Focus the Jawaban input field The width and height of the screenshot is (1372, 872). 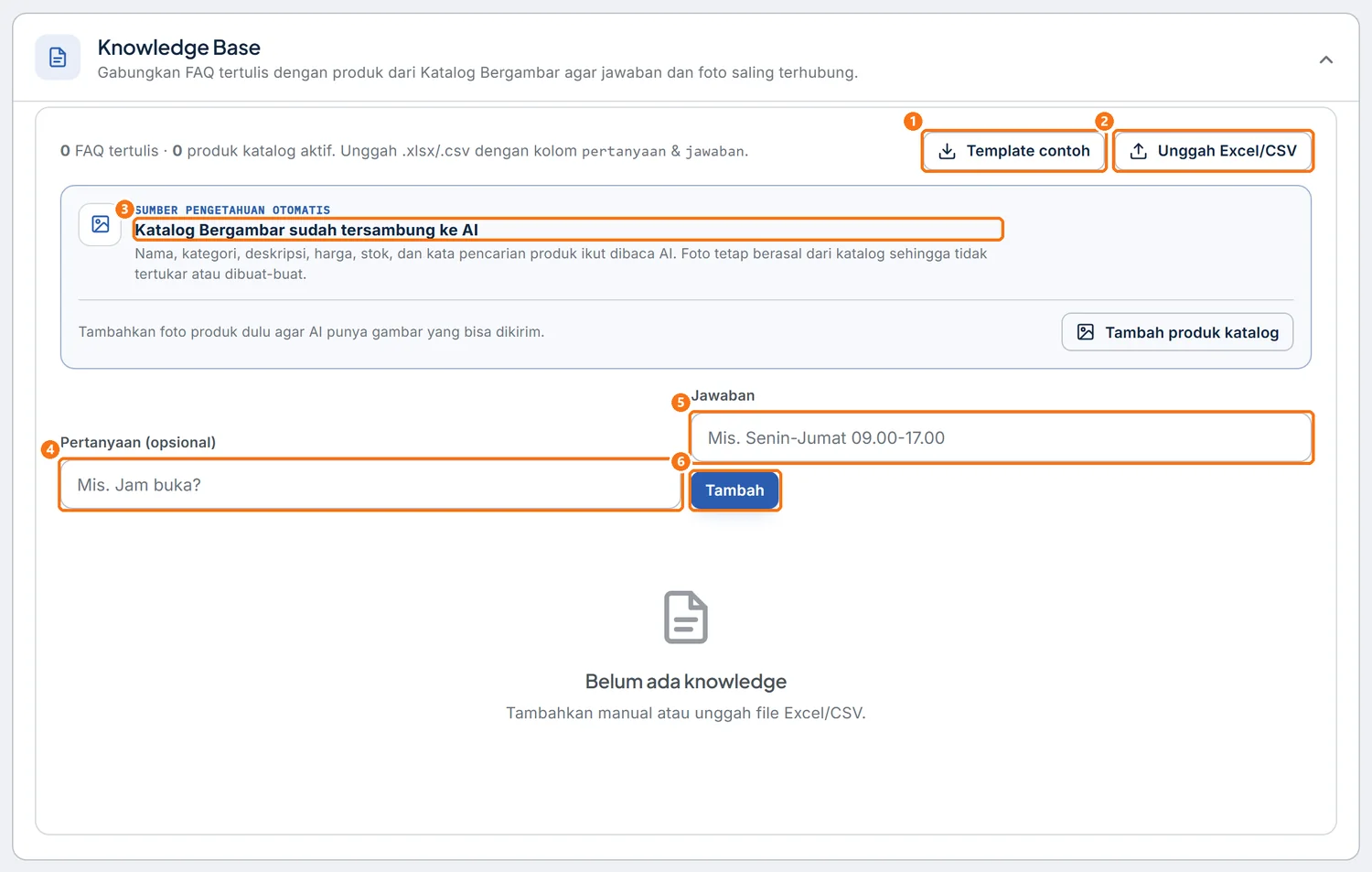tap(1002, 437)
